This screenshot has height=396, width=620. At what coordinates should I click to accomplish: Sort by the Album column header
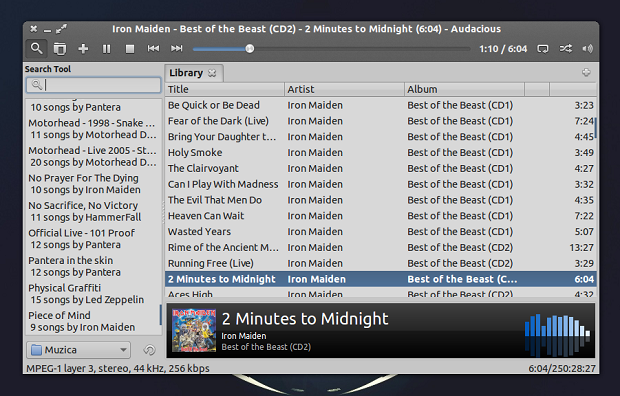(464, 89)
